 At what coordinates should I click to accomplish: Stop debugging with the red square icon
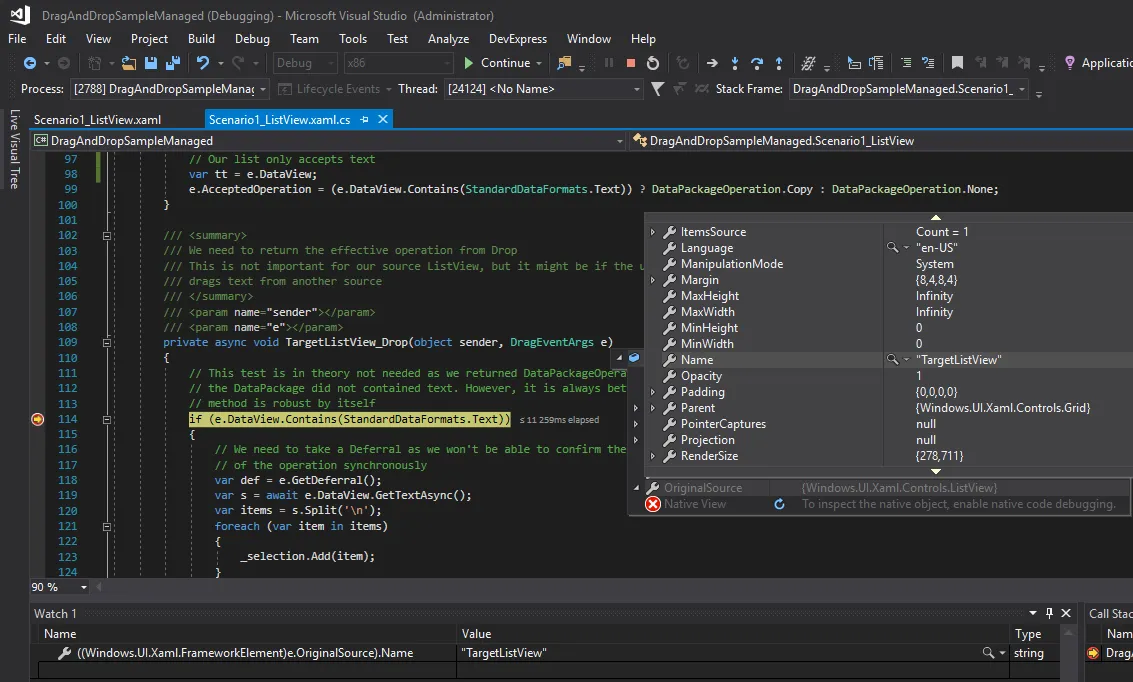631,63
